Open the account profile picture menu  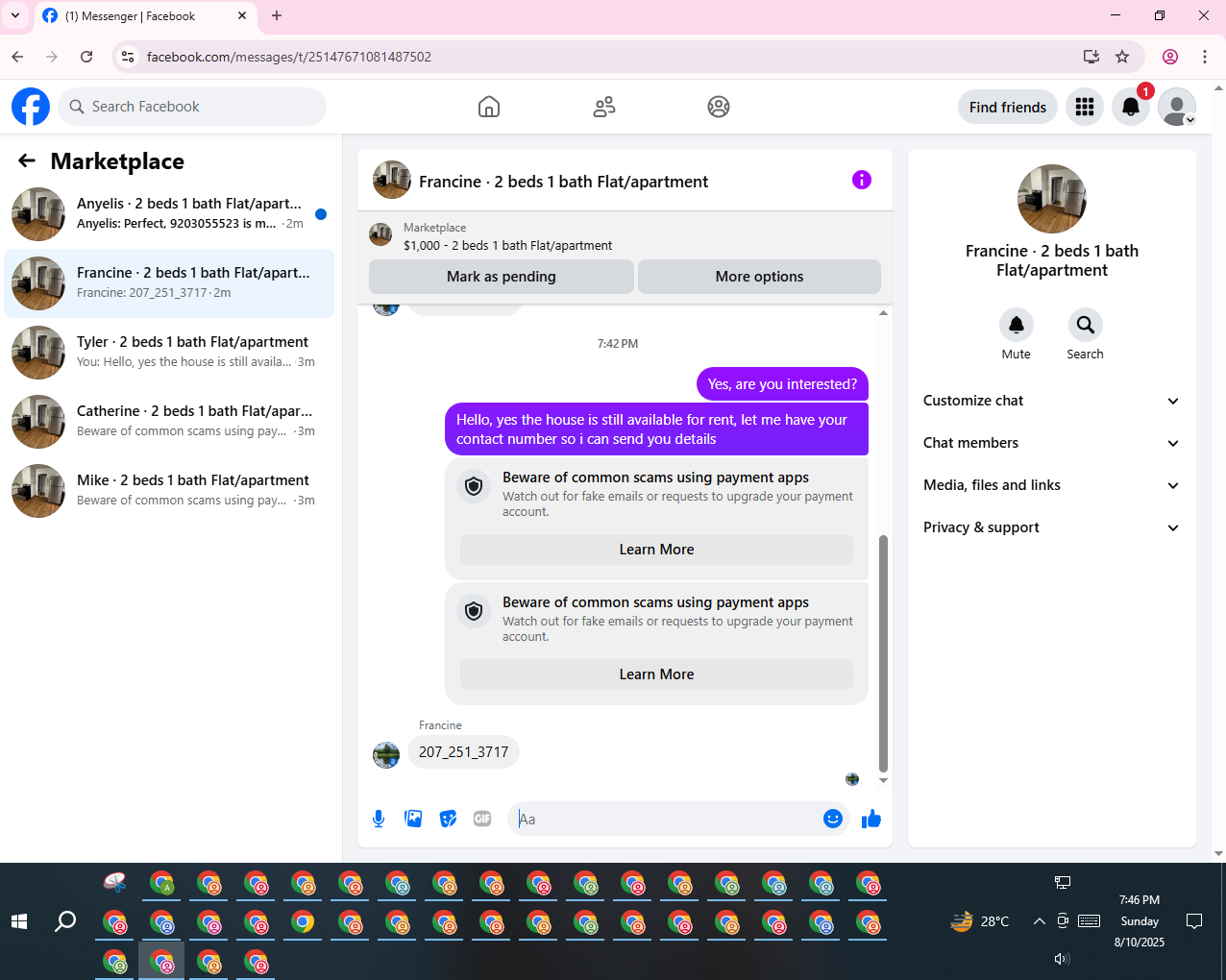[x=1177, y=107]
